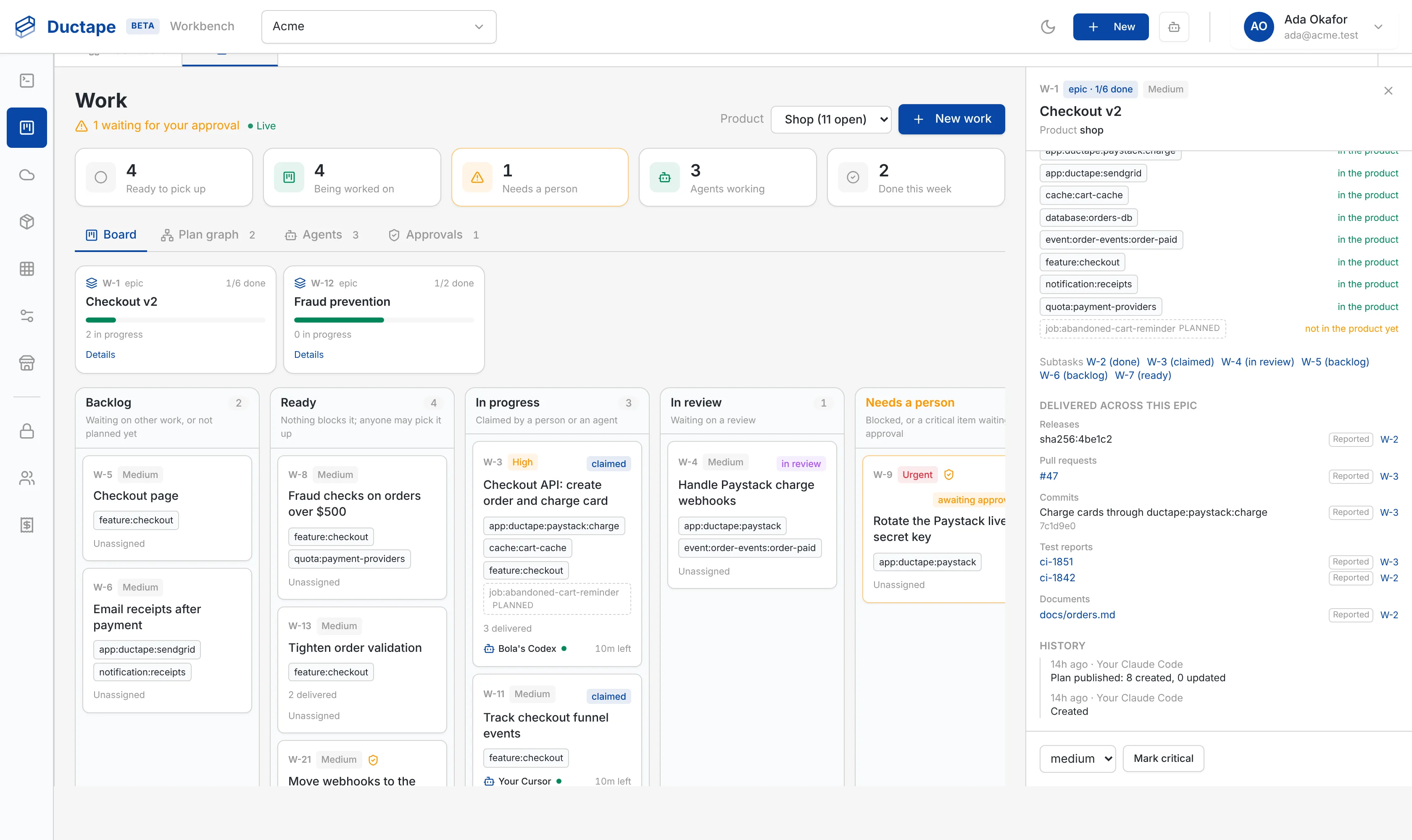
Task: Click the New button in header
Action: point(1111,26)
